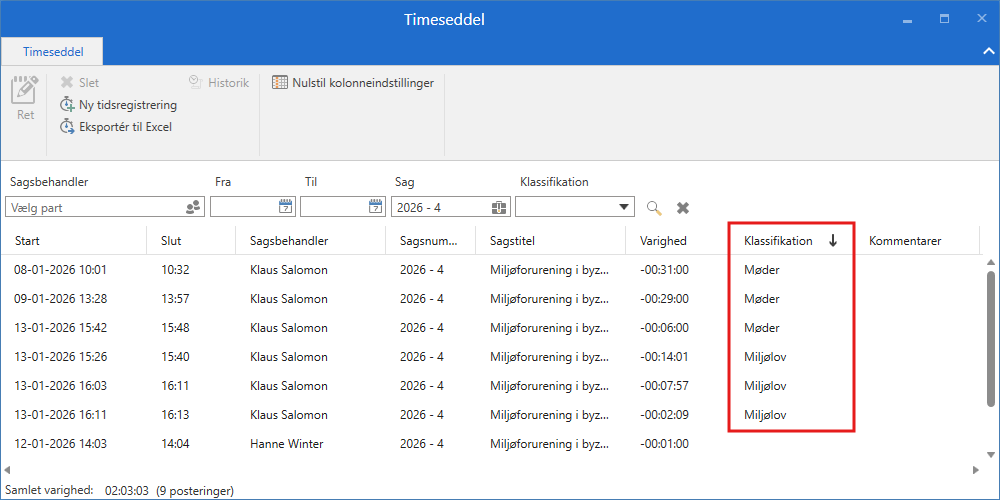Open the Fra date calendar icon
The height and width of the screenshot is (500, 1000).
click(x=285, y=207)
